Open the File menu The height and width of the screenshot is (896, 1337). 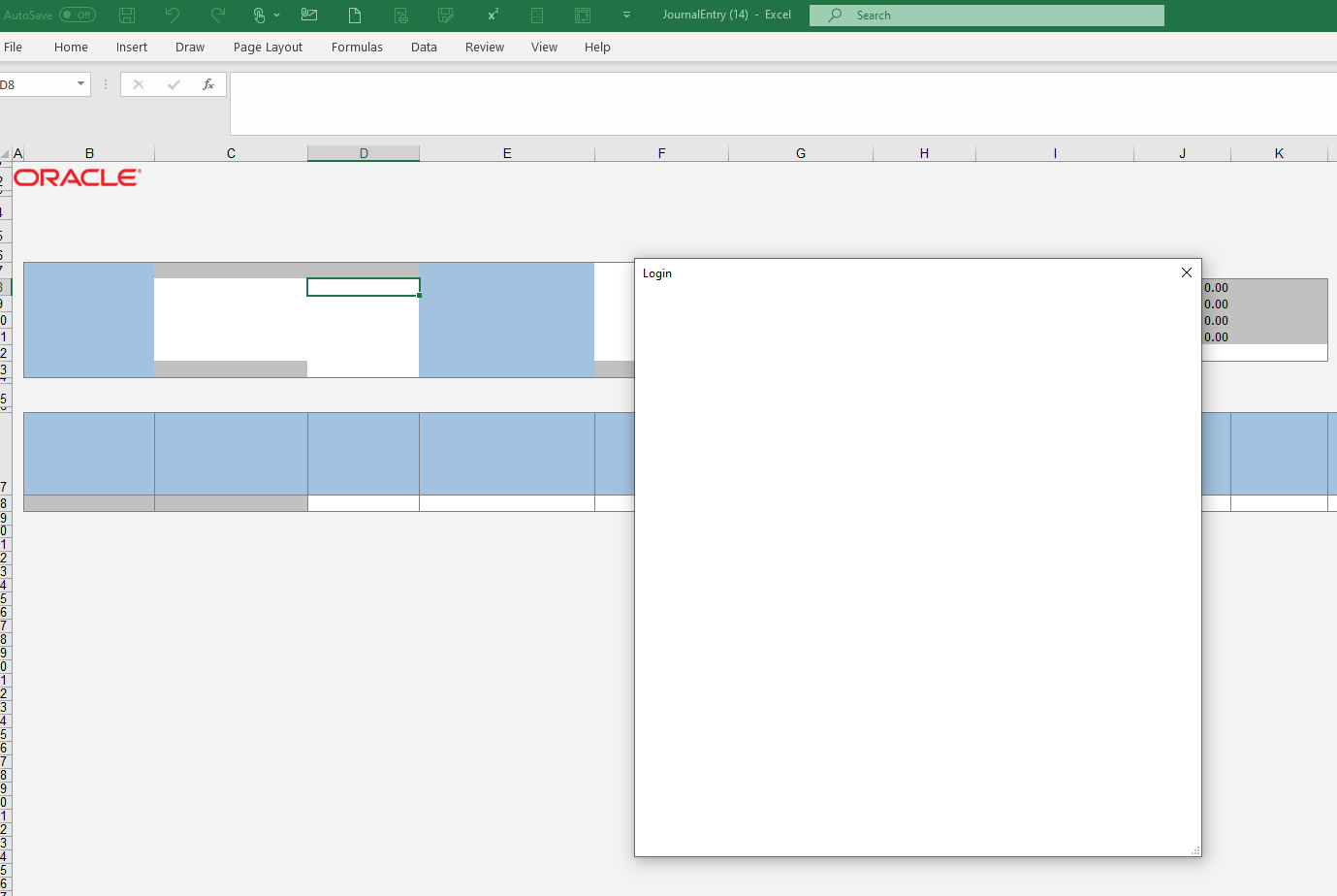pyautogui.click(x=14, y=47)
